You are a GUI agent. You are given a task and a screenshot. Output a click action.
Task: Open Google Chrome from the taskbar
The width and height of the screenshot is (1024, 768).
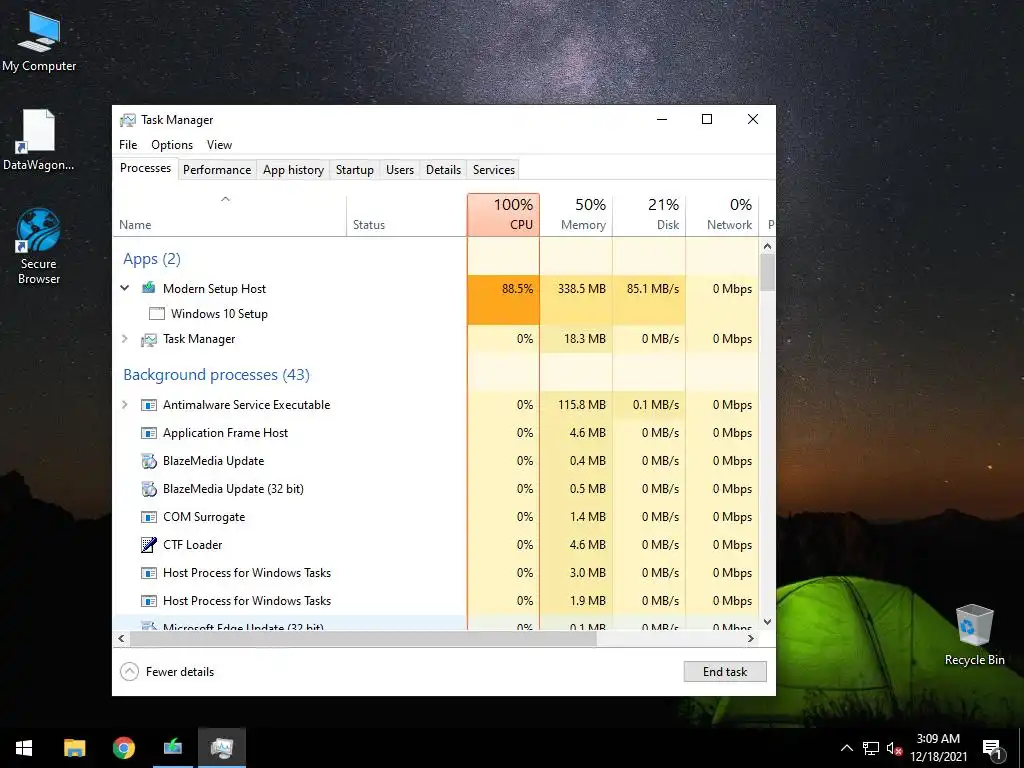(x=123, y=748)
